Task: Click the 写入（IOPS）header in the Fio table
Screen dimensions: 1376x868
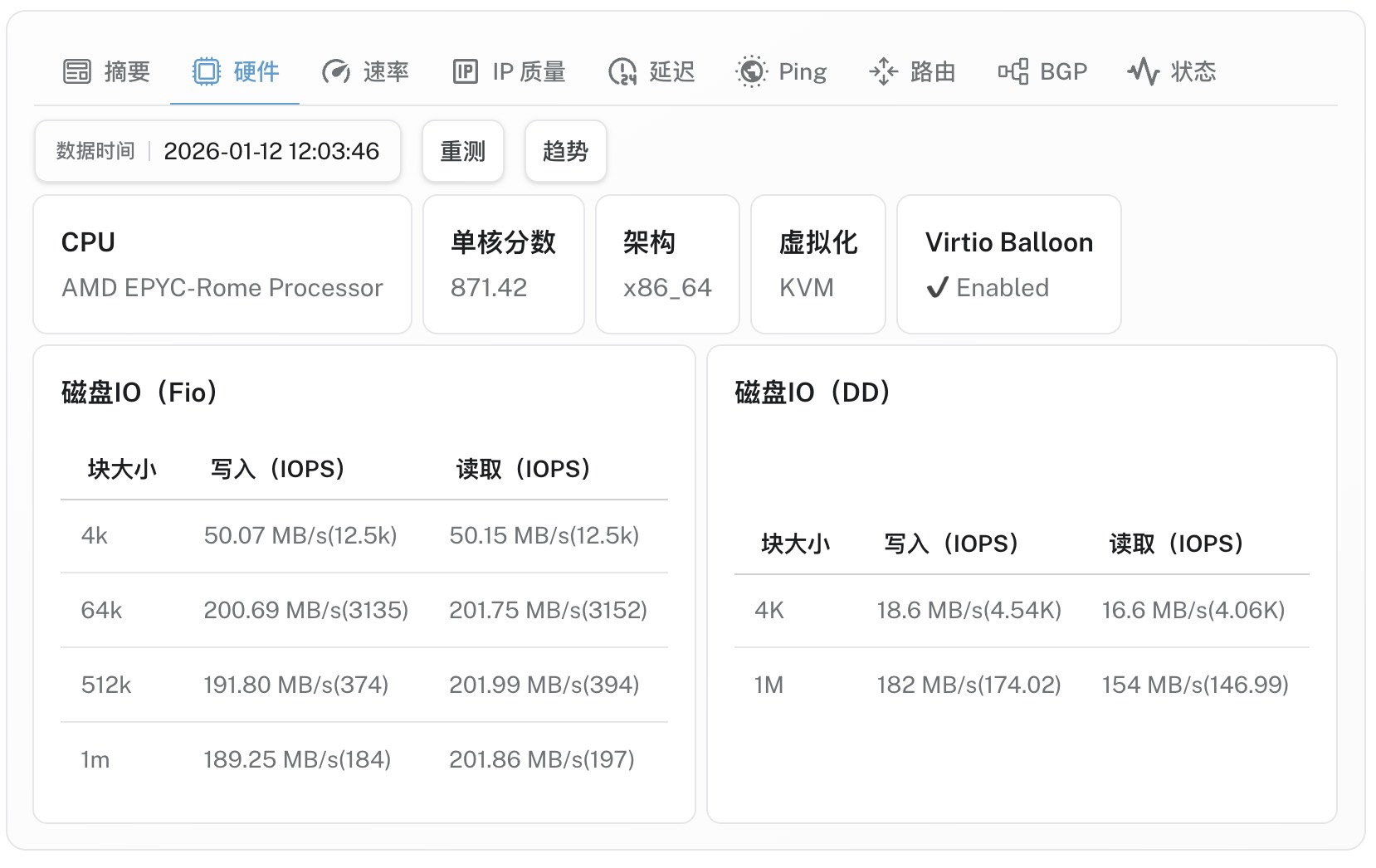Action: [279, 469]
